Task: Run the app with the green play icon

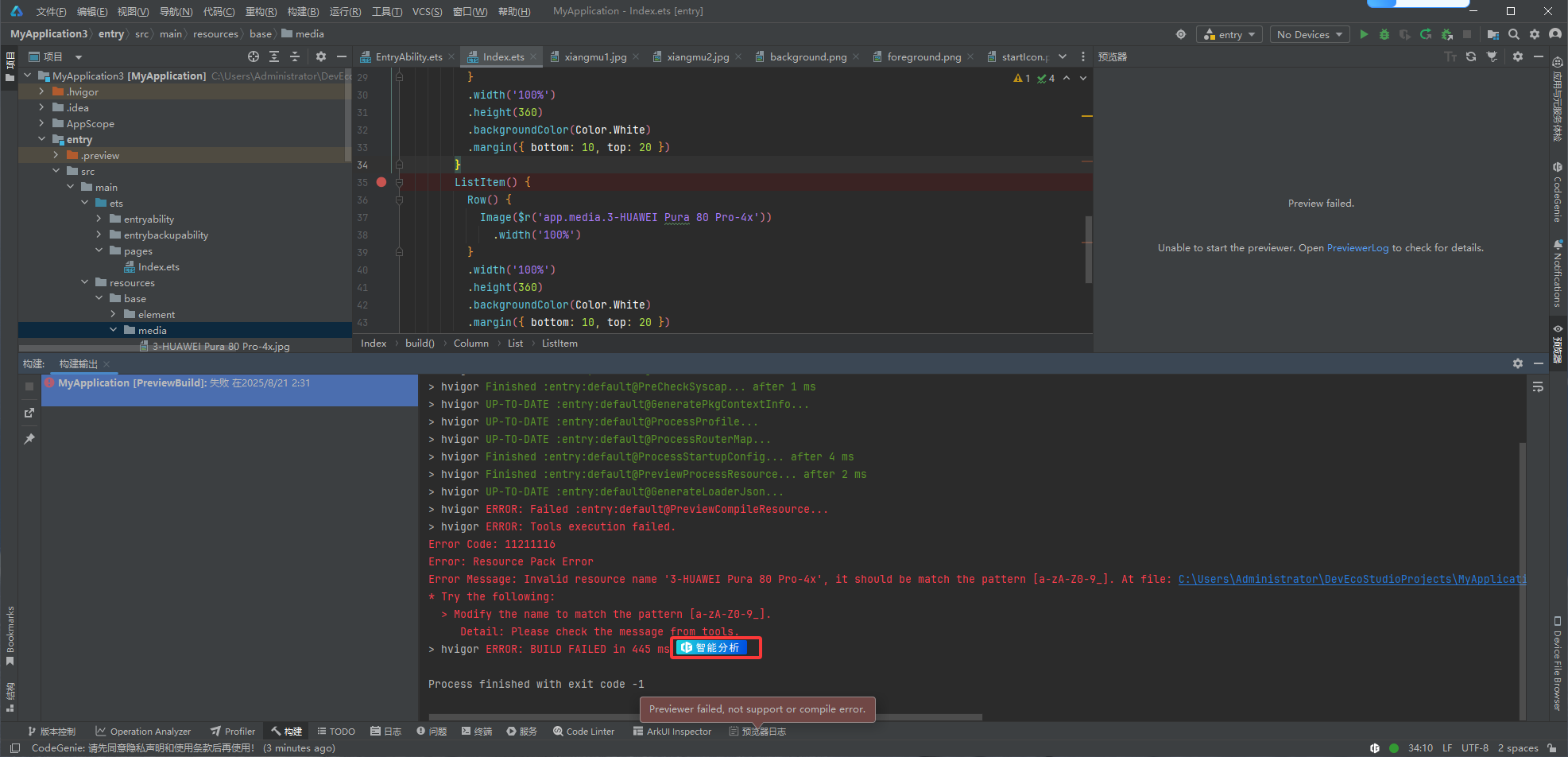Action: pyautogui.click(x=1364, y=34)
